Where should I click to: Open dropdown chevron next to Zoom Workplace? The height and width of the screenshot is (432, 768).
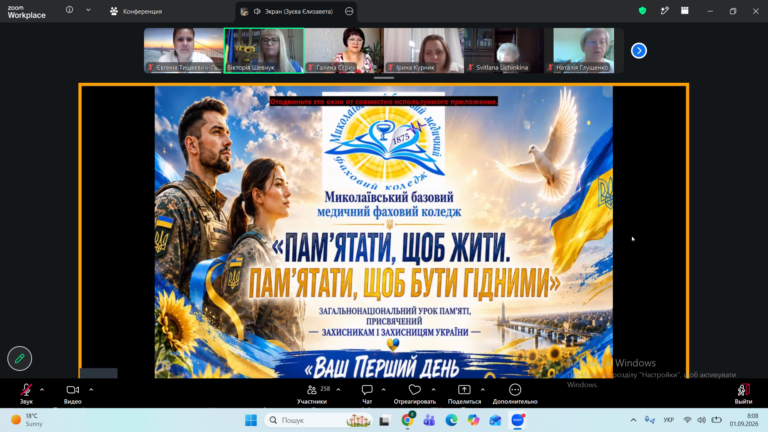pos(88,10)
